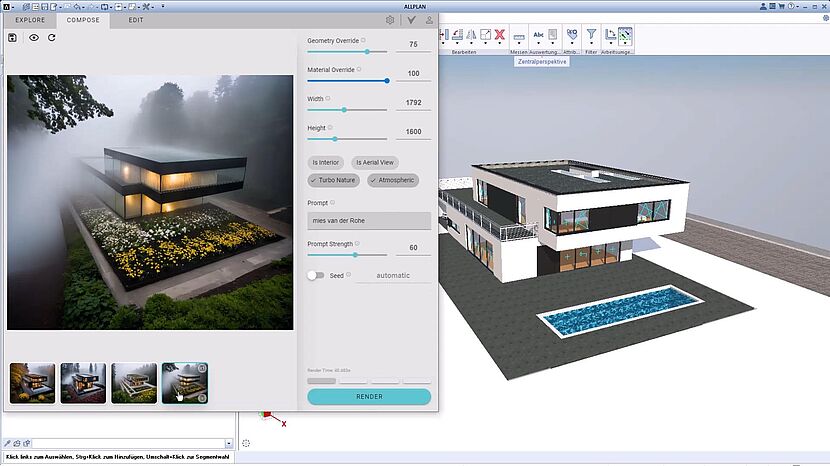Viewport: 830px width, 466px height.
Task: Toggle the preview eye icon
Action: (x=34, y=37)
